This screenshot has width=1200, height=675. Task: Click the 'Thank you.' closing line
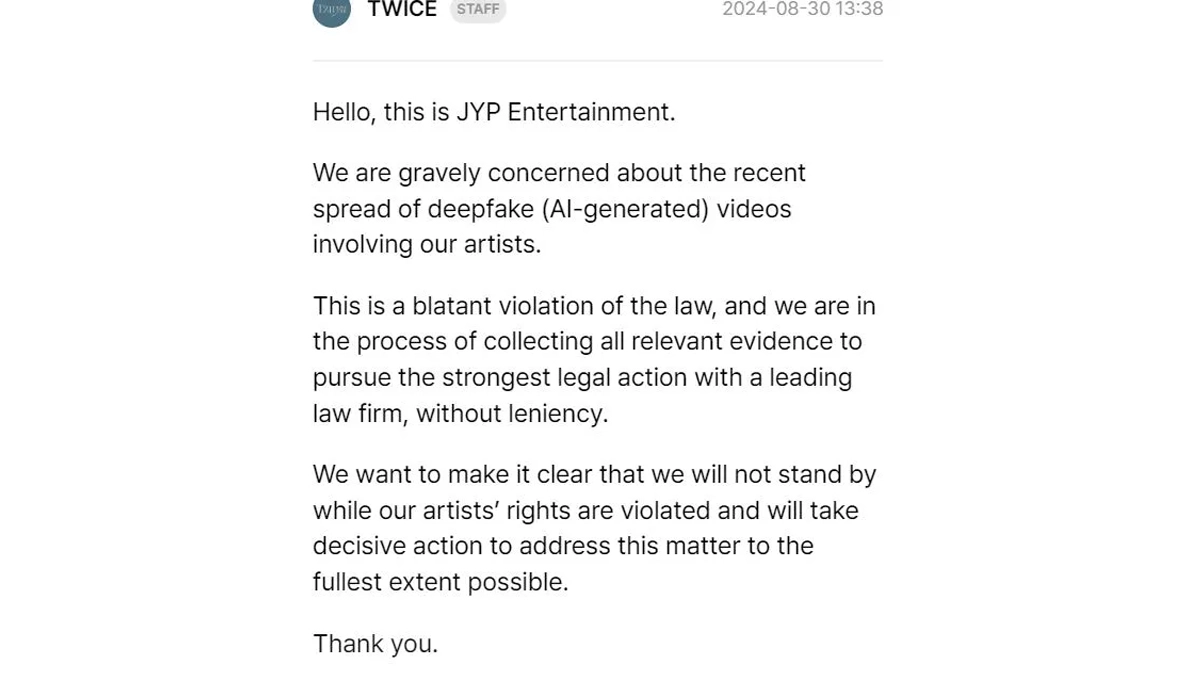click(x=375, y=644)
